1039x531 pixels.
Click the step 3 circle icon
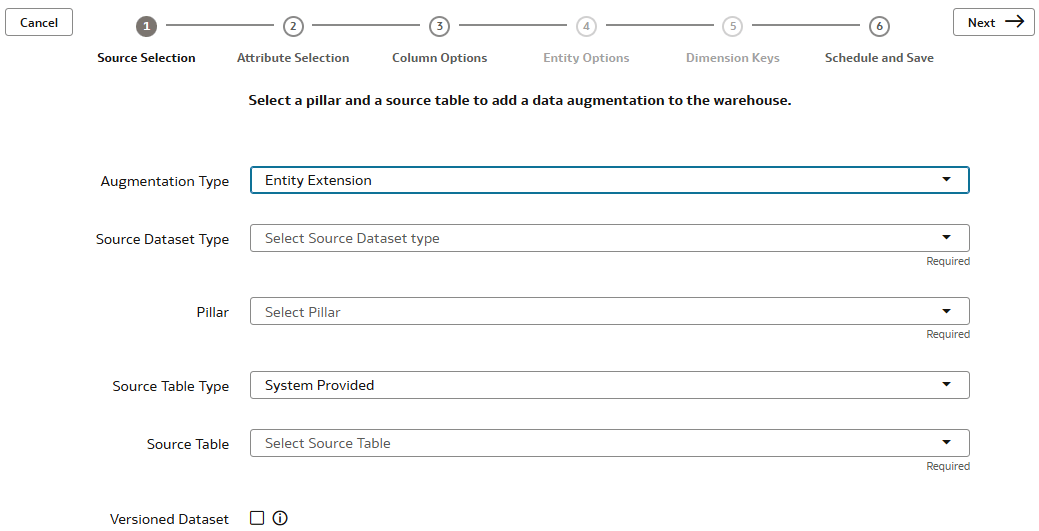click(439, 27)
